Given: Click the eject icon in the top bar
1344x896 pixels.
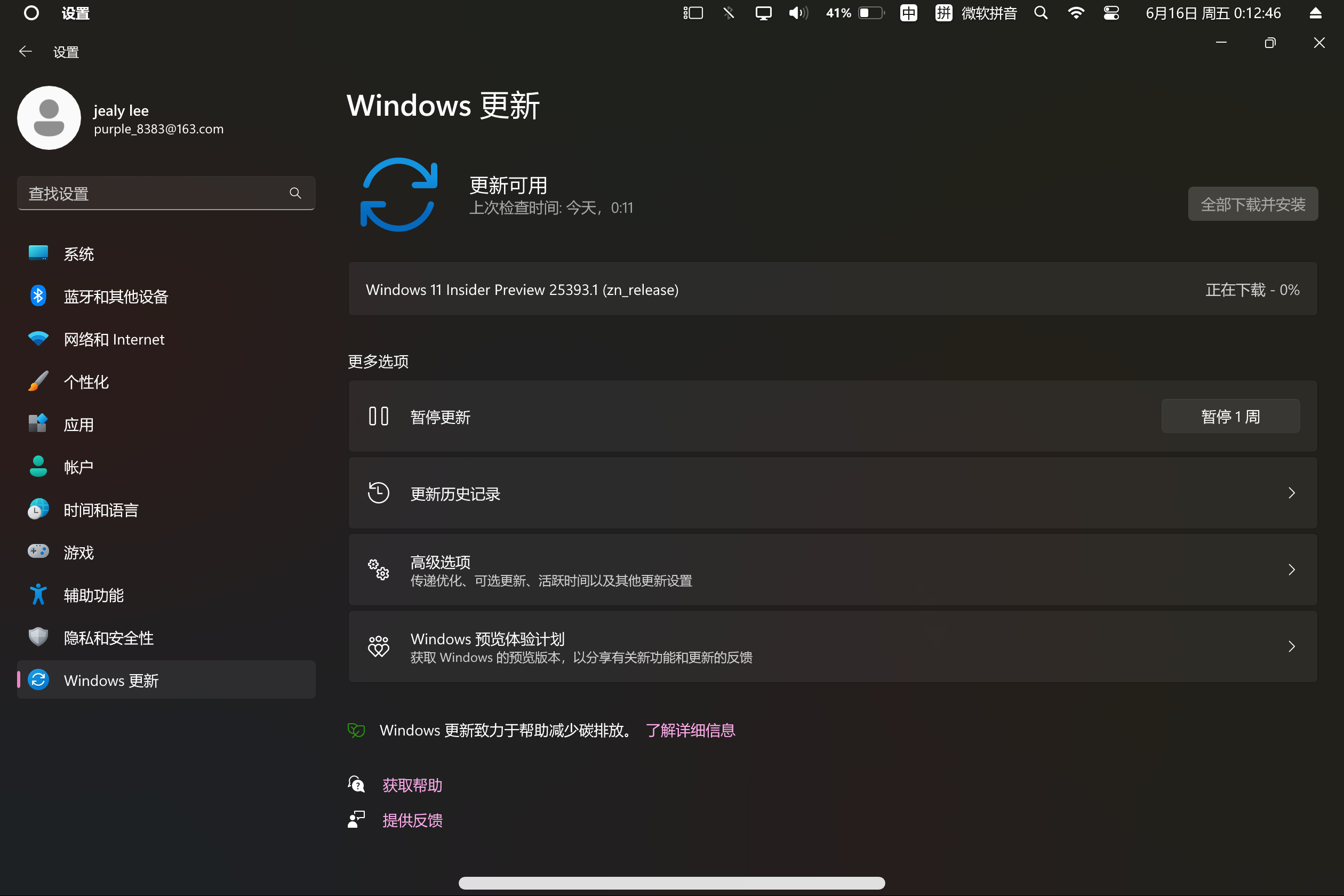Looking at the screenshot, I should [1315, 13].
